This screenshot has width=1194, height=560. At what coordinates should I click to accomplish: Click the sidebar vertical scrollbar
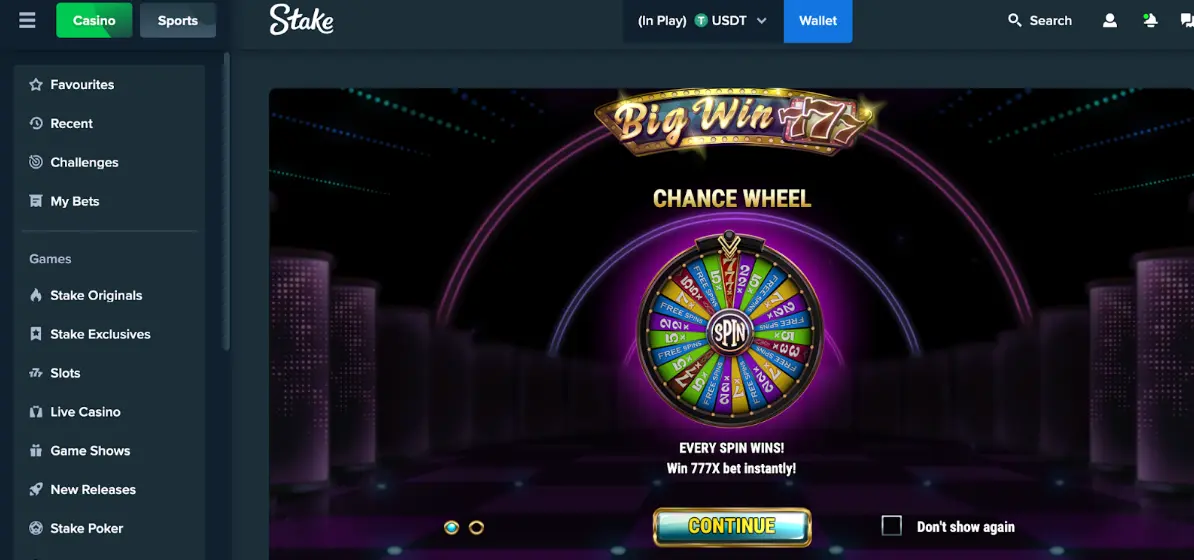pyautogui.click(x=226, y=202)
